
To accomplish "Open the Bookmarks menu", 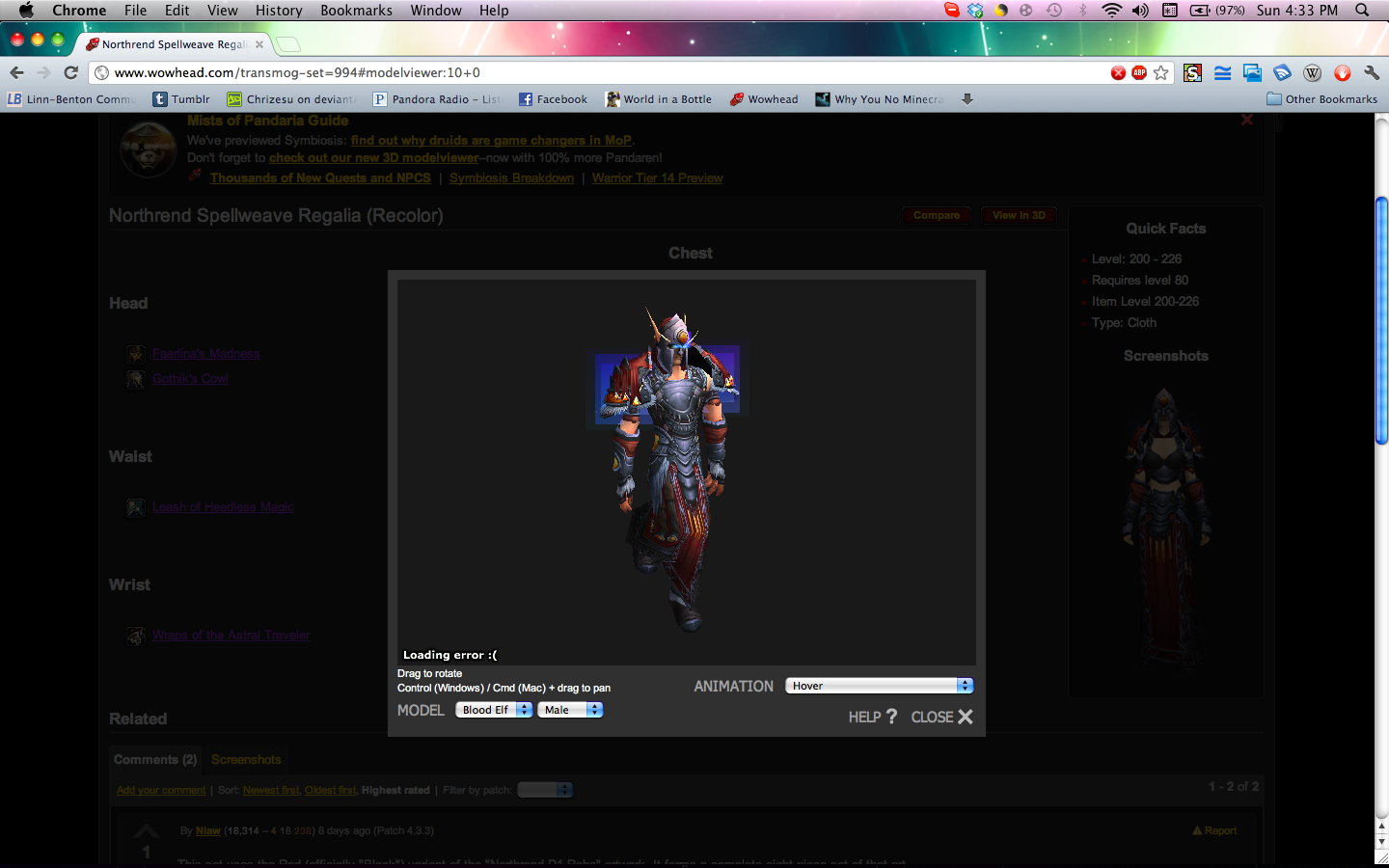I will (x=355, y=11).
